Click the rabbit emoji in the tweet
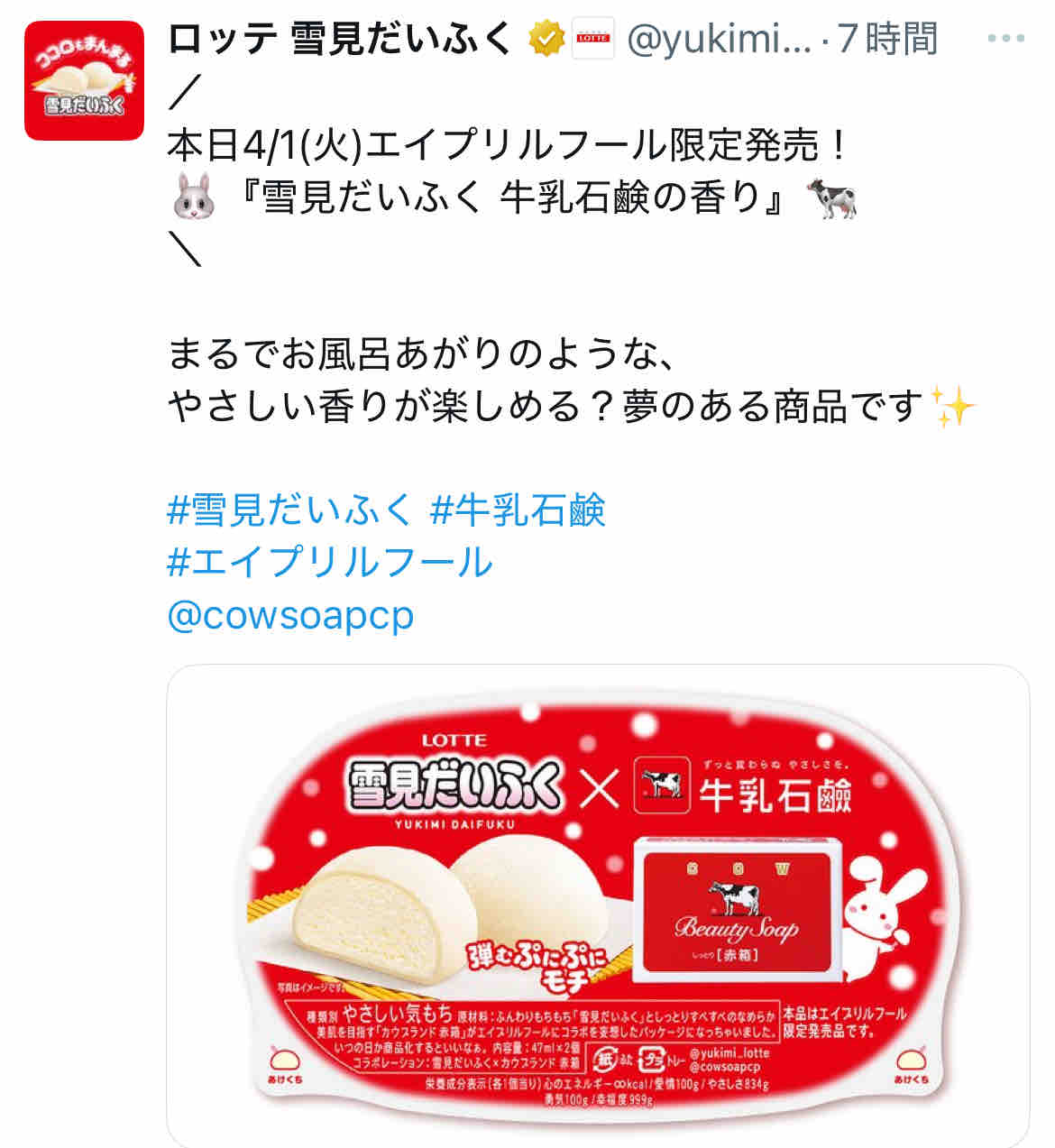 point(193,197)
